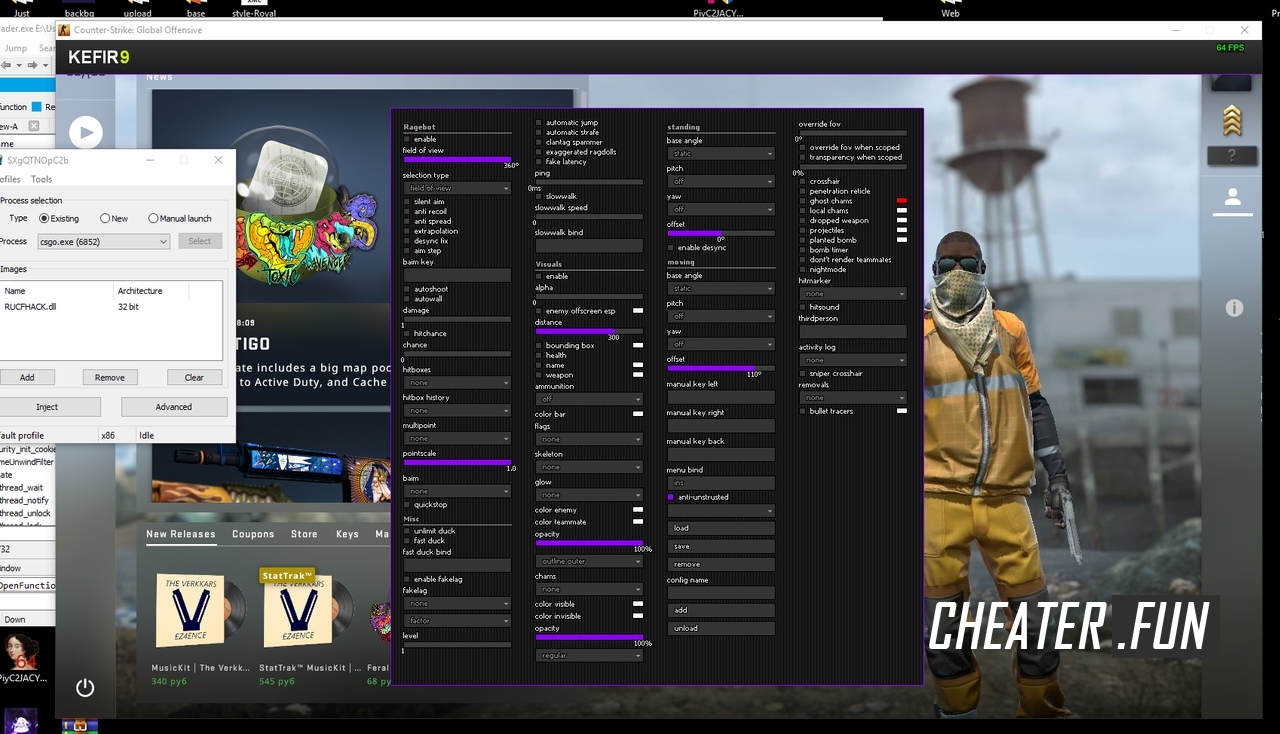
Task: Click the StatTrak MusicKit thumbnail
Action: tap(306, 610)
